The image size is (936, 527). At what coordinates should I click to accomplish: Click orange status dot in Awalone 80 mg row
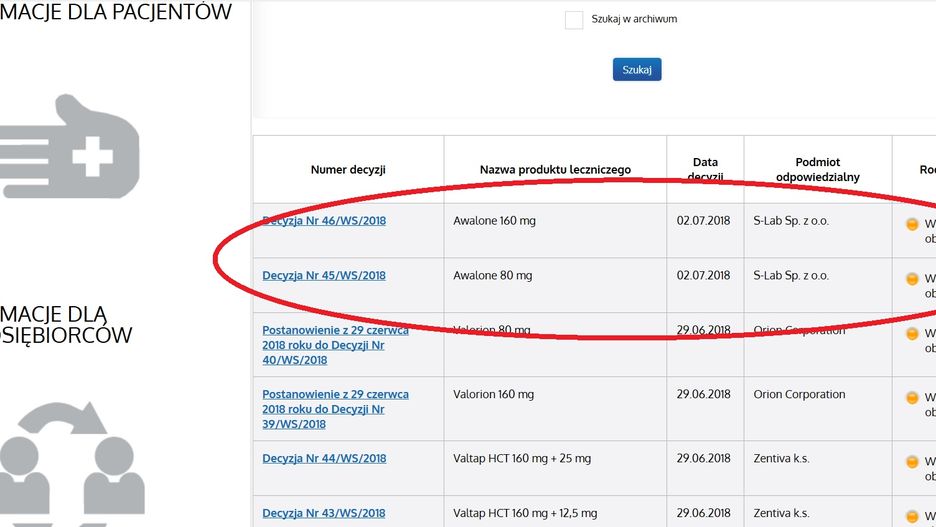(x=912, y=279)
